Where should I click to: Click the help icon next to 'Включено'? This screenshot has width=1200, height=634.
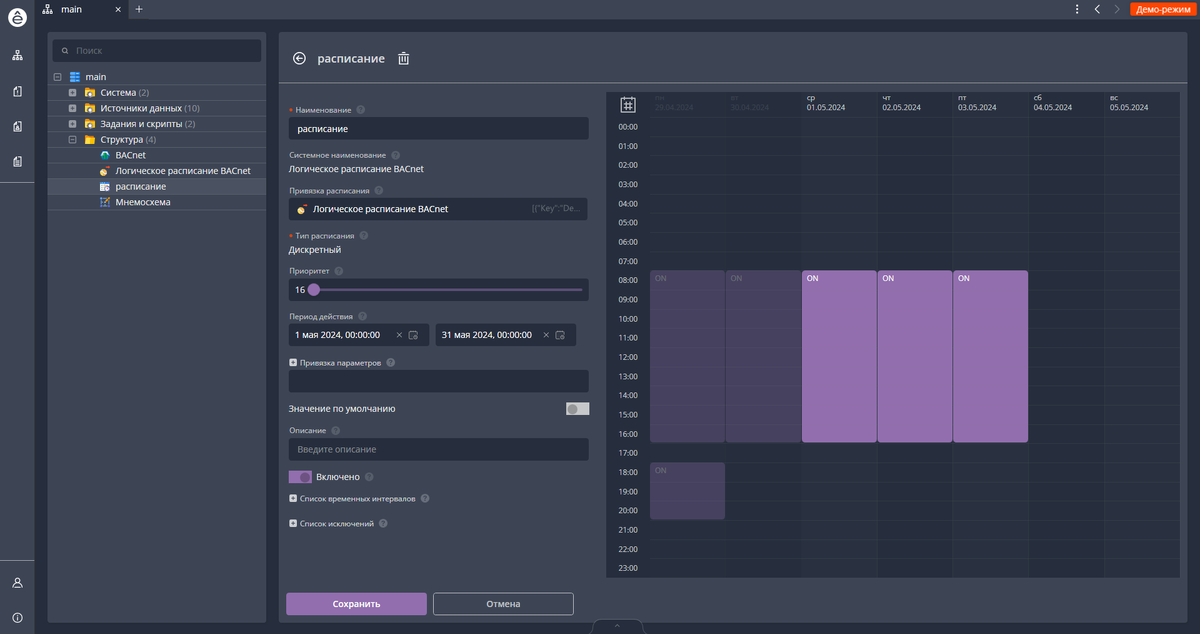tap(369, 477)
